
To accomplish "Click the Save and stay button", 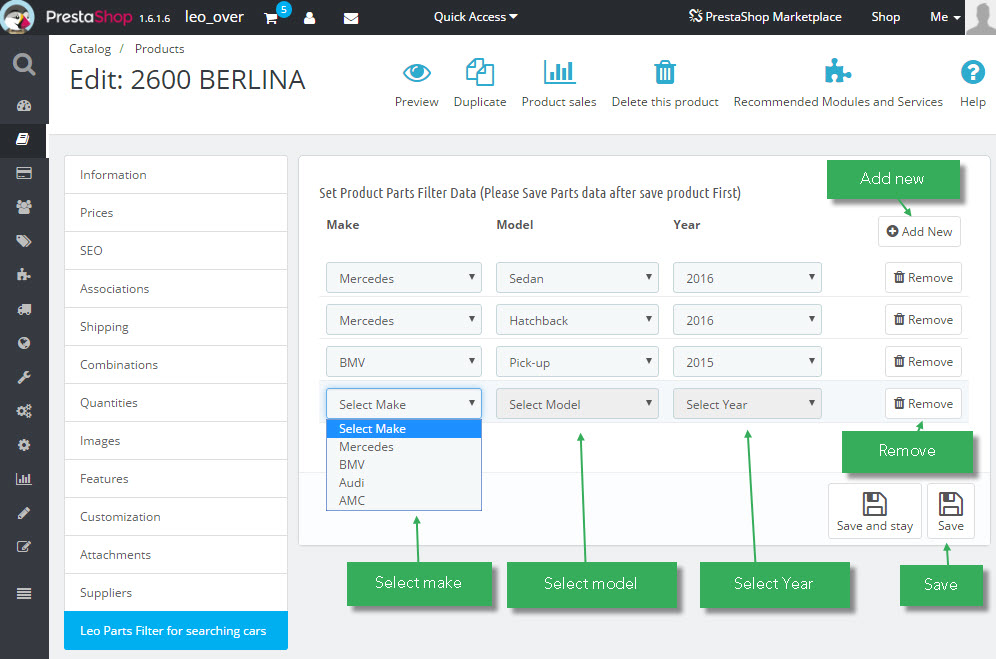I will coord(875,511).
